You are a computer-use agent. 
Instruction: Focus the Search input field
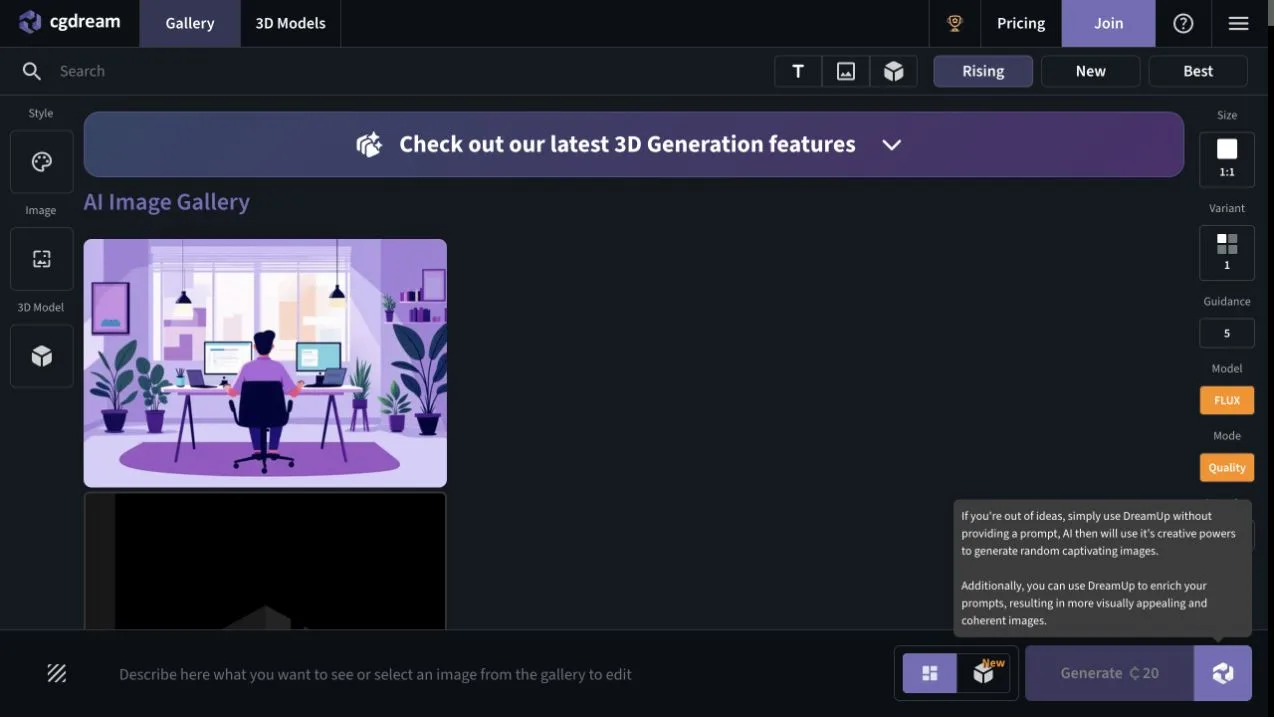[400, 71]
